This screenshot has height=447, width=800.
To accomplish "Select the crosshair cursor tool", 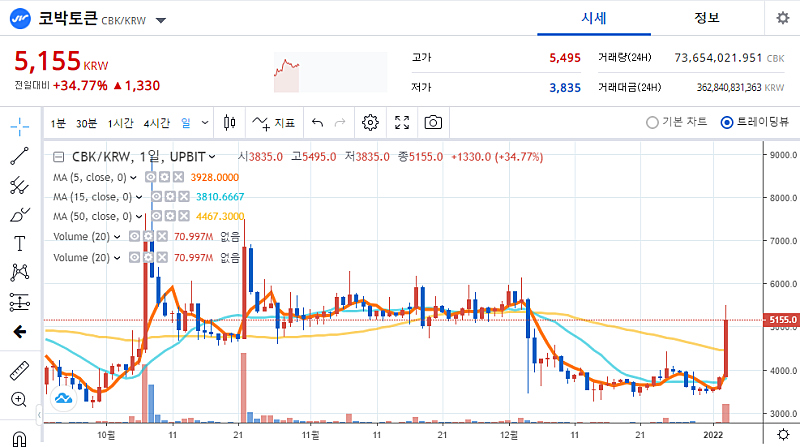I will click(x=19, y=126).
